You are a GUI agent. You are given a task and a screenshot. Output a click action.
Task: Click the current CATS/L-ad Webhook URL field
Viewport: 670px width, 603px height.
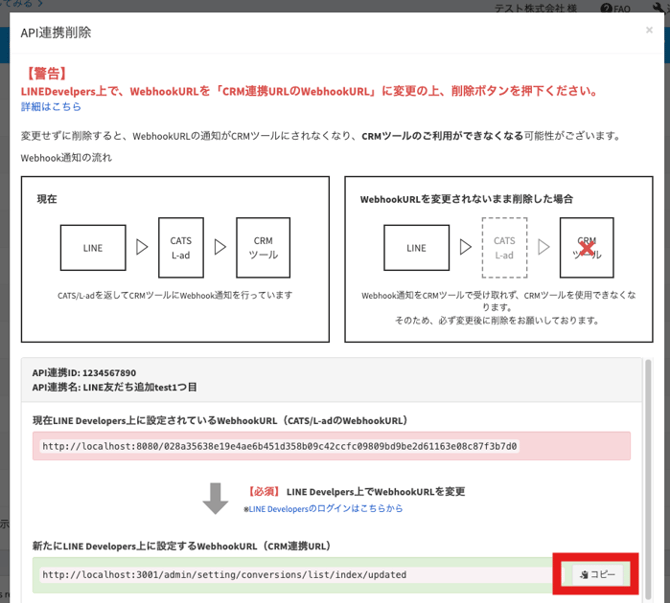[x=330, y=446]
